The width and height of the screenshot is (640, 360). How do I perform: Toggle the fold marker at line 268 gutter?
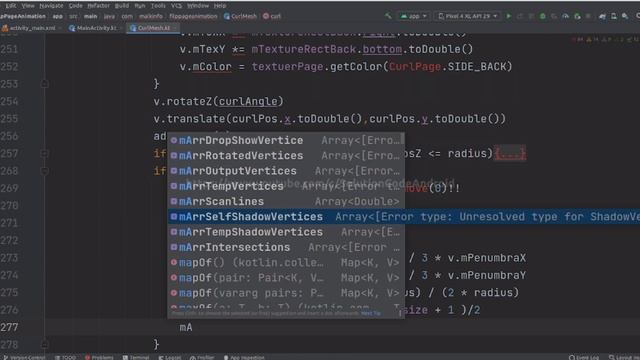coord(44,171)
